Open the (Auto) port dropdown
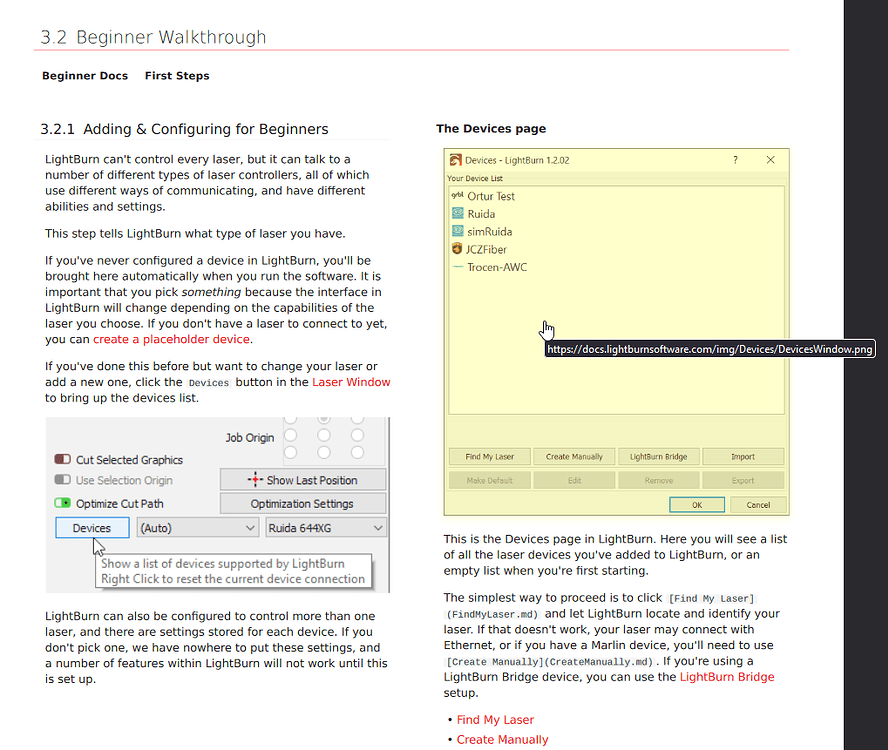Image resolution: width=888 pixels, height=750 pixels. 197,527
